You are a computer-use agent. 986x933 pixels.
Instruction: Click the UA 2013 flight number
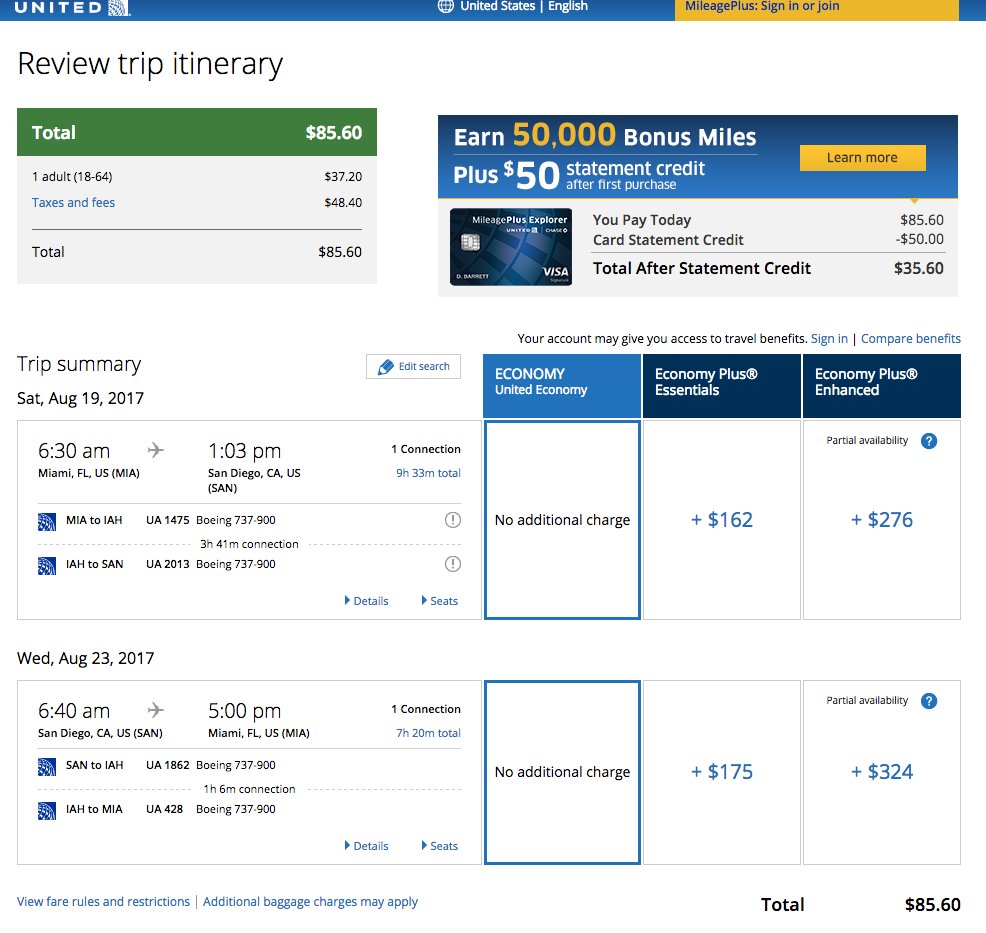167,564
